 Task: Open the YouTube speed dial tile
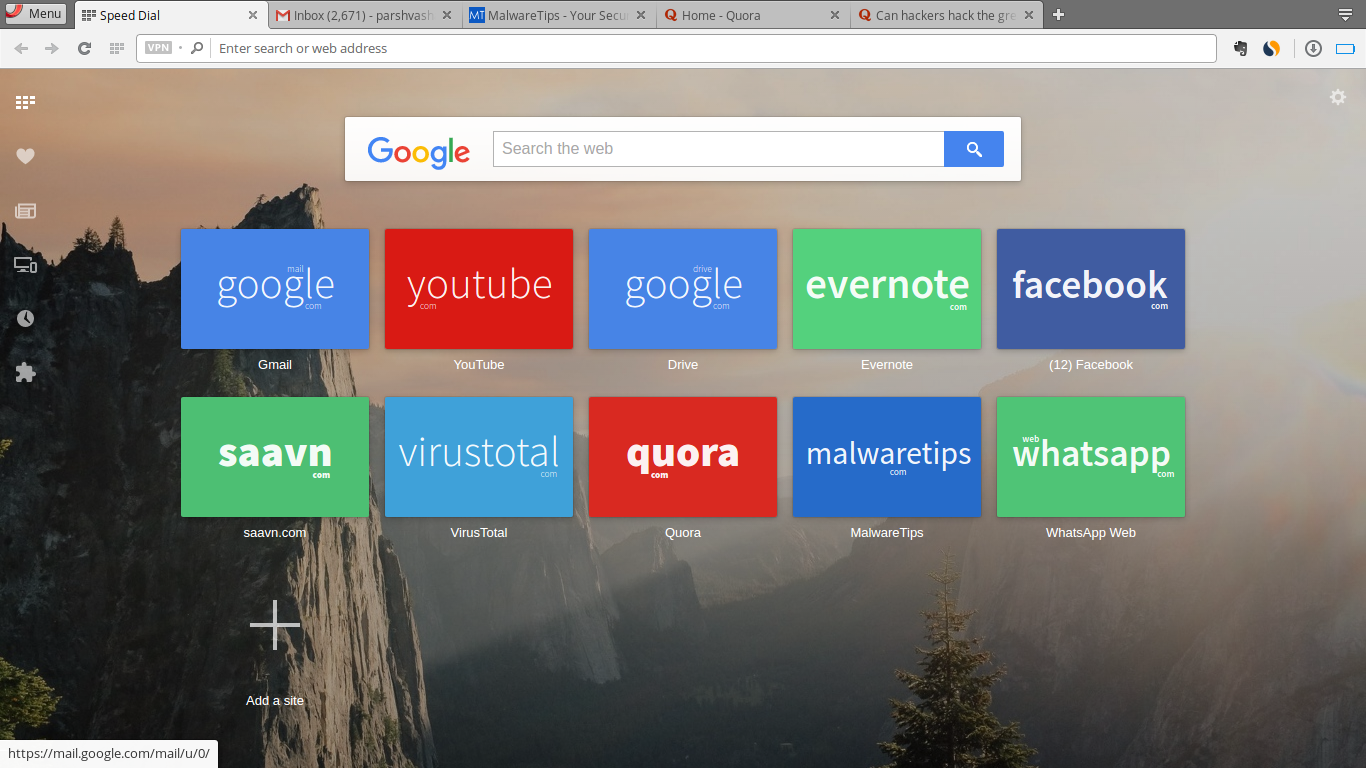click(479, 289)
